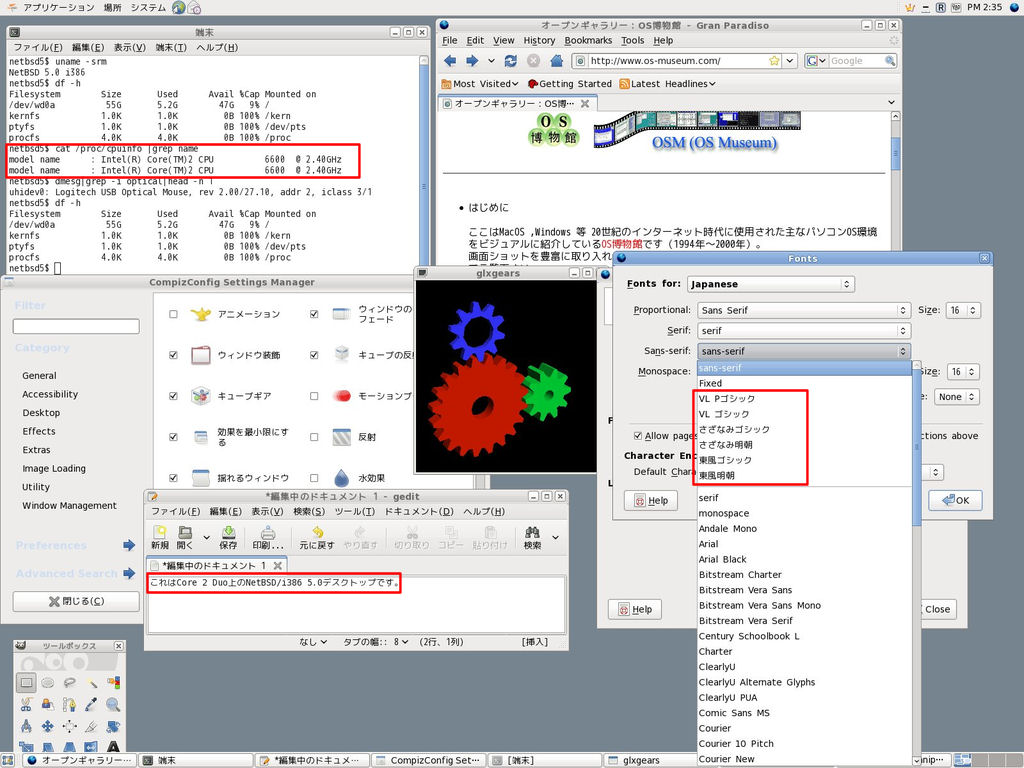Enable the 反射 plugin checkbox

click(x=314, y=437)
